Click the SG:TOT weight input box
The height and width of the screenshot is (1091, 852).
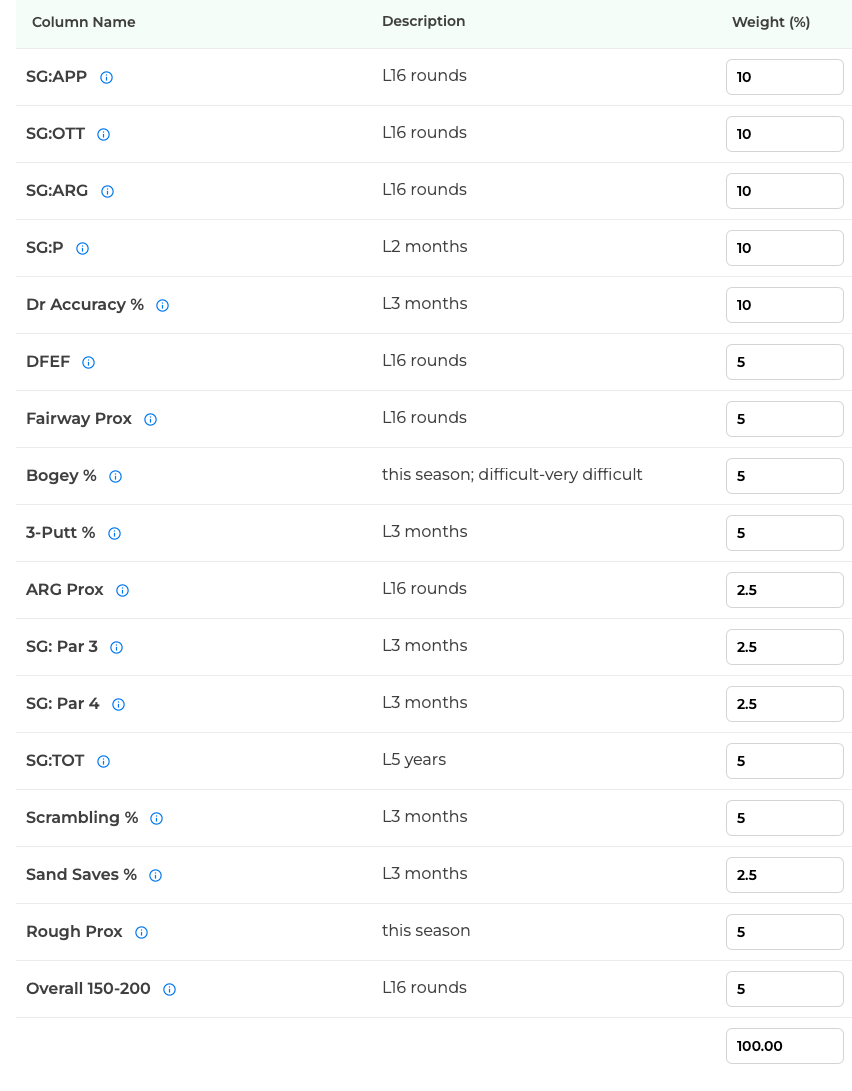point(785,761)
